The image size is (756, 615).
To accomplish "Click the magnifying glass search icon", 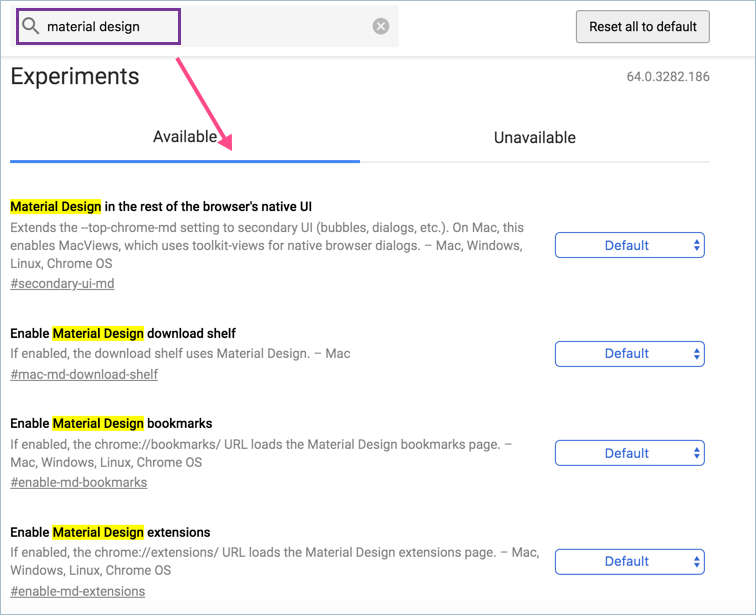I will click(31, 26).
